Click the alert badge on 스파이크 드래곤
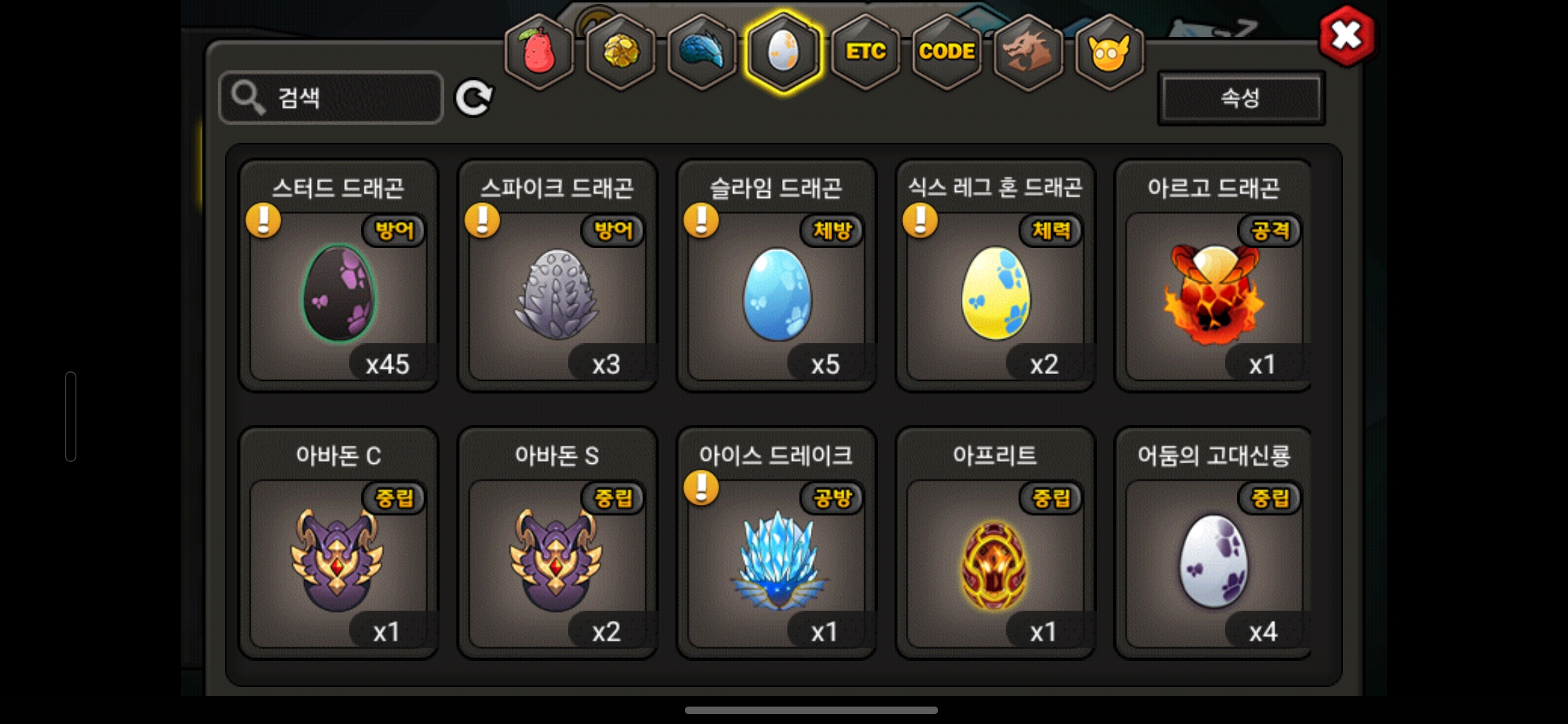The width and height of the screenshot is (1568, 724). click(x=482, y=221)
